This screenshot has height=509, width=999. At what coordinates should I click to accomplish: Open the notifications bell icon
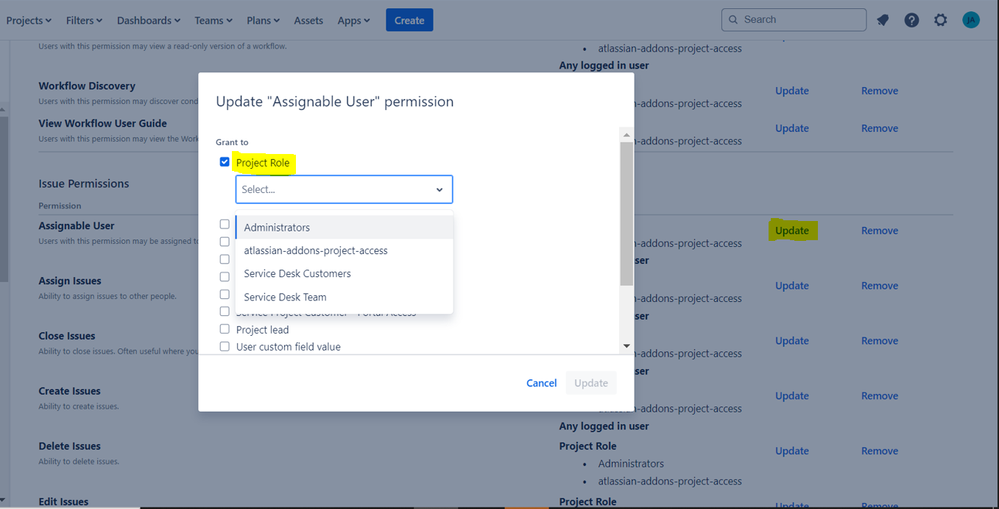click(x=882, y=20)
